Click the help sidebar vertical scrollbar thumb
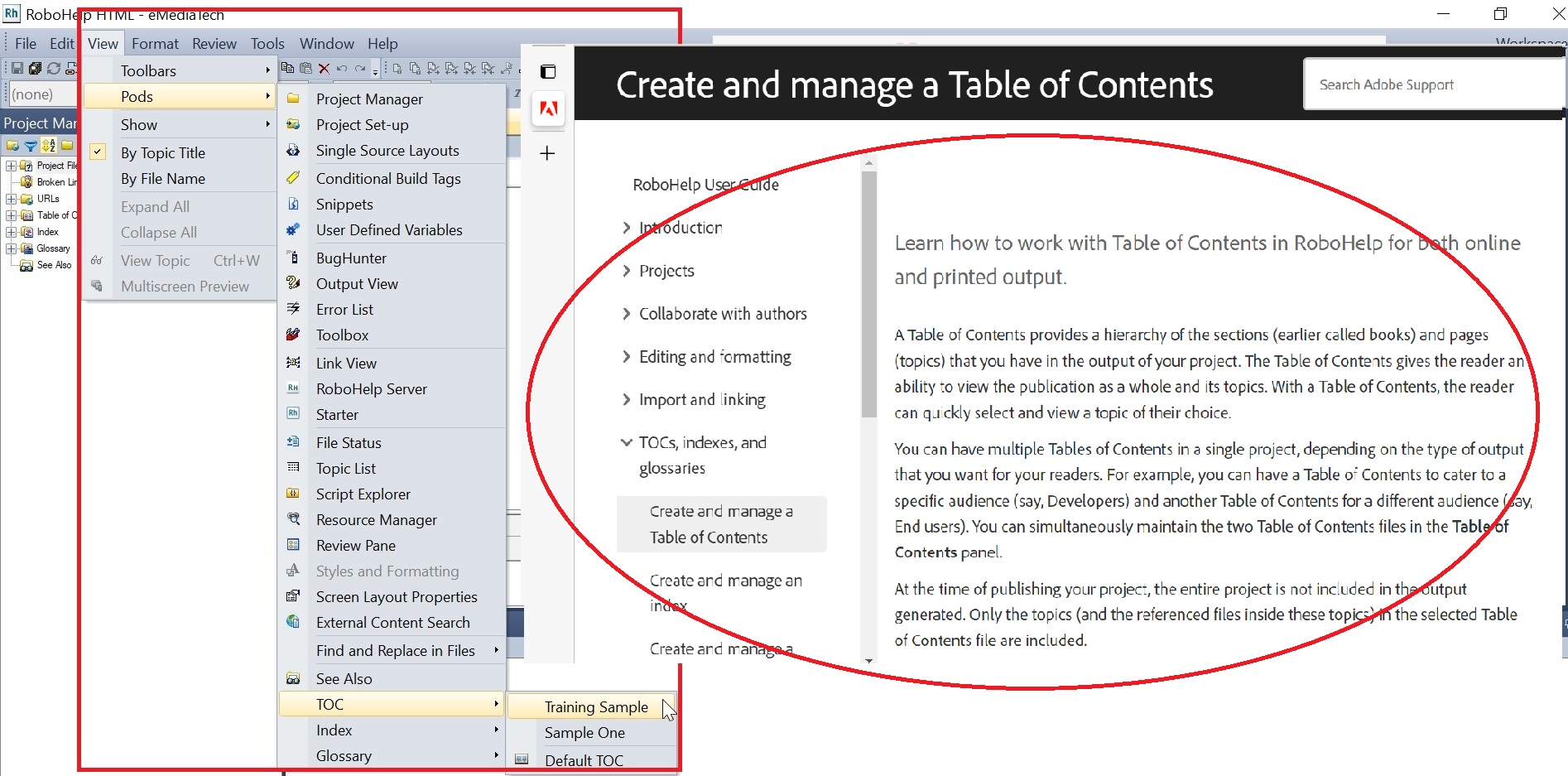Screen dimensions: 1568x776 868,294
